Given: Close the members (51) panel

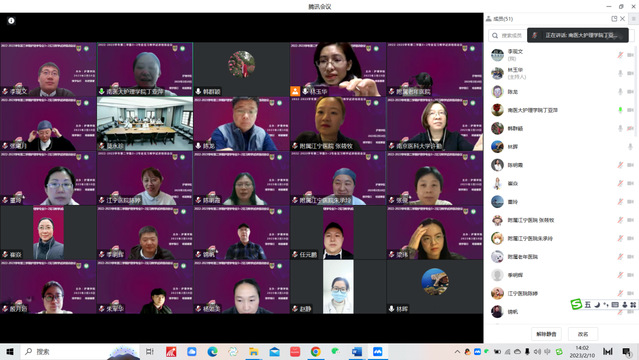Looking at the screenshot, I should point(623,19).
